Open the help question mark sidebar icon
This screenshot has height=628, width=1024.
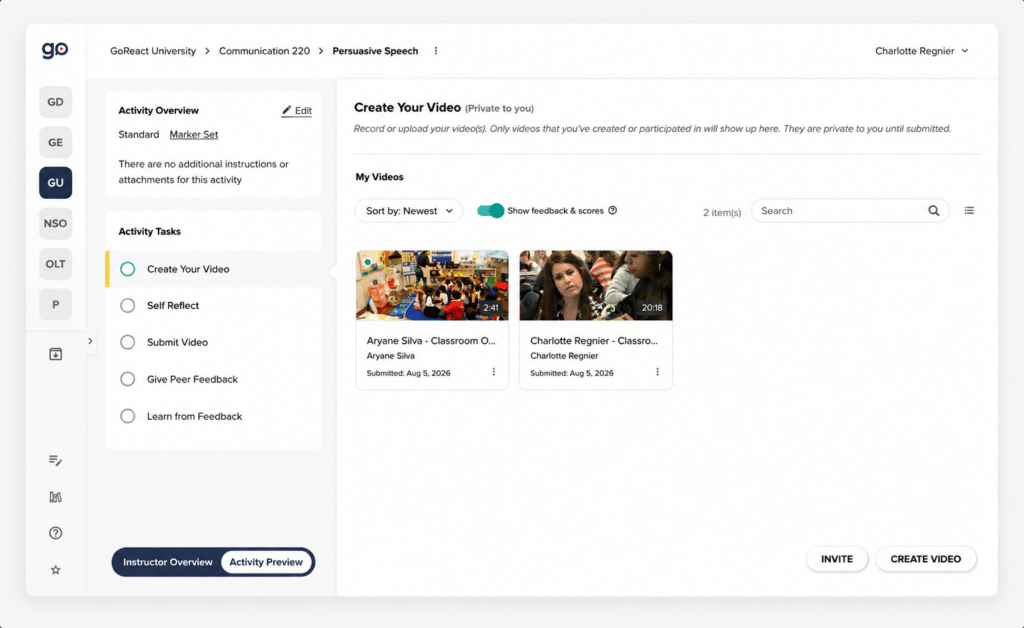(56, 533)
